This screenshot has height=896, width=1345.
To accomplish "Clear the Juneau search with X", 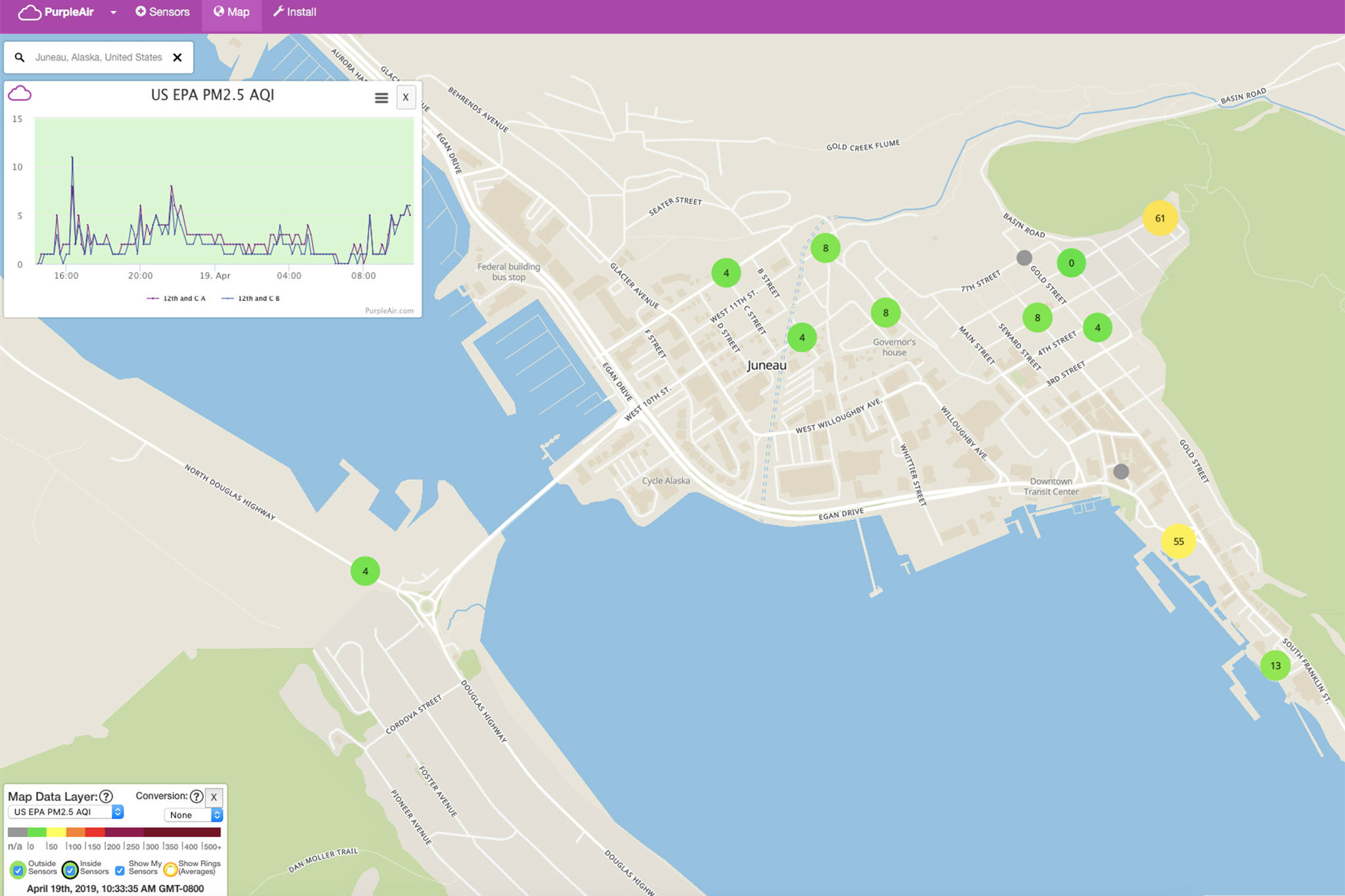I will 177,58.
